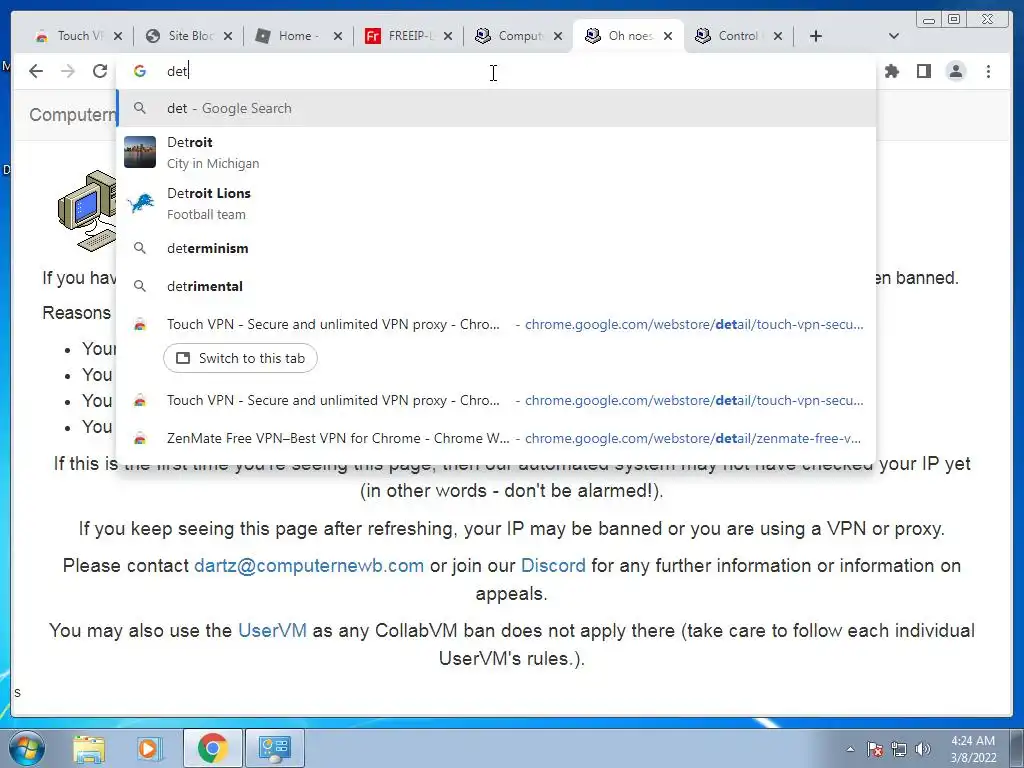Open the UserVM link
The height and width of the screenshot is (768, 1024).
[272, 630]
